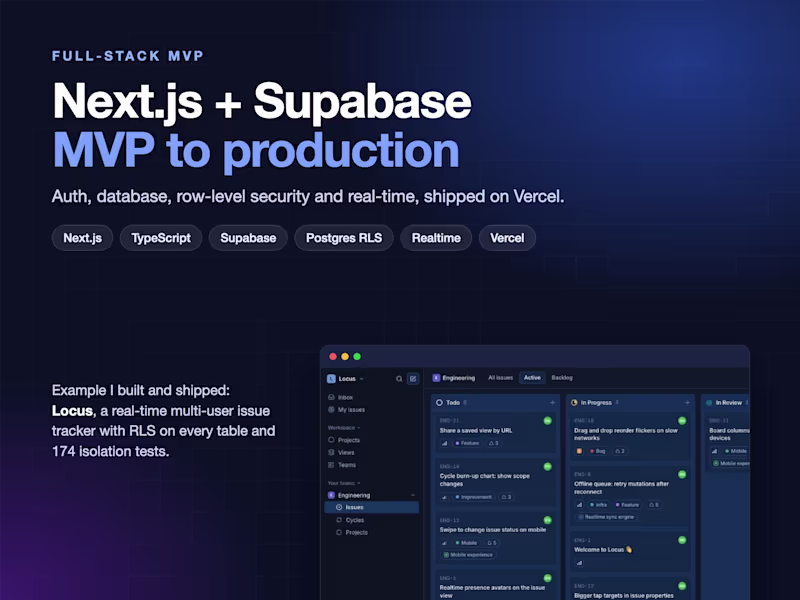Click the Inbox icon in sidebar
Viewport: 800px width, 600px height.
(x=331, y=397)
